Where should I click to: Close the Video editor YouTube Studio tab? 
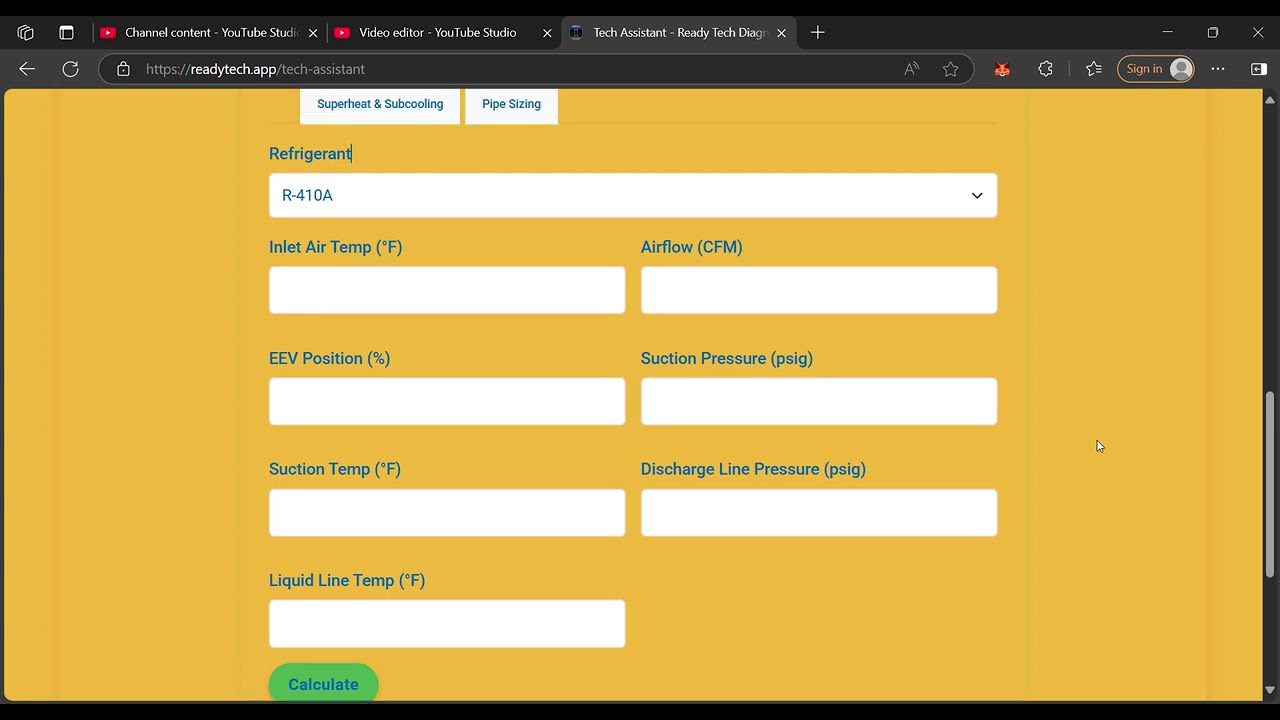(547, 33)
